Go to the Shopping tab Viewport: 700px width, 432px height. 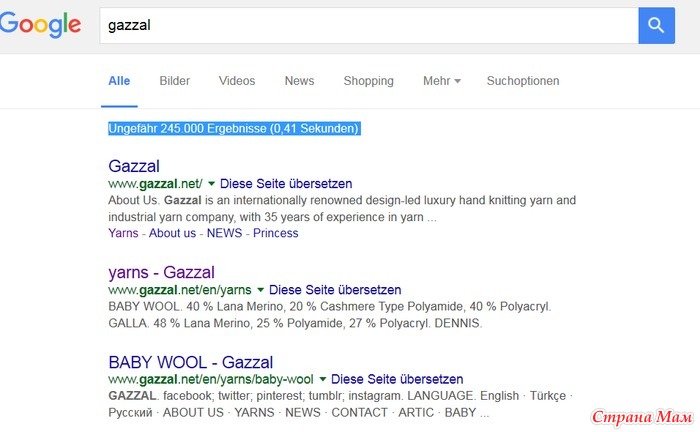click(x=368, y=81)
